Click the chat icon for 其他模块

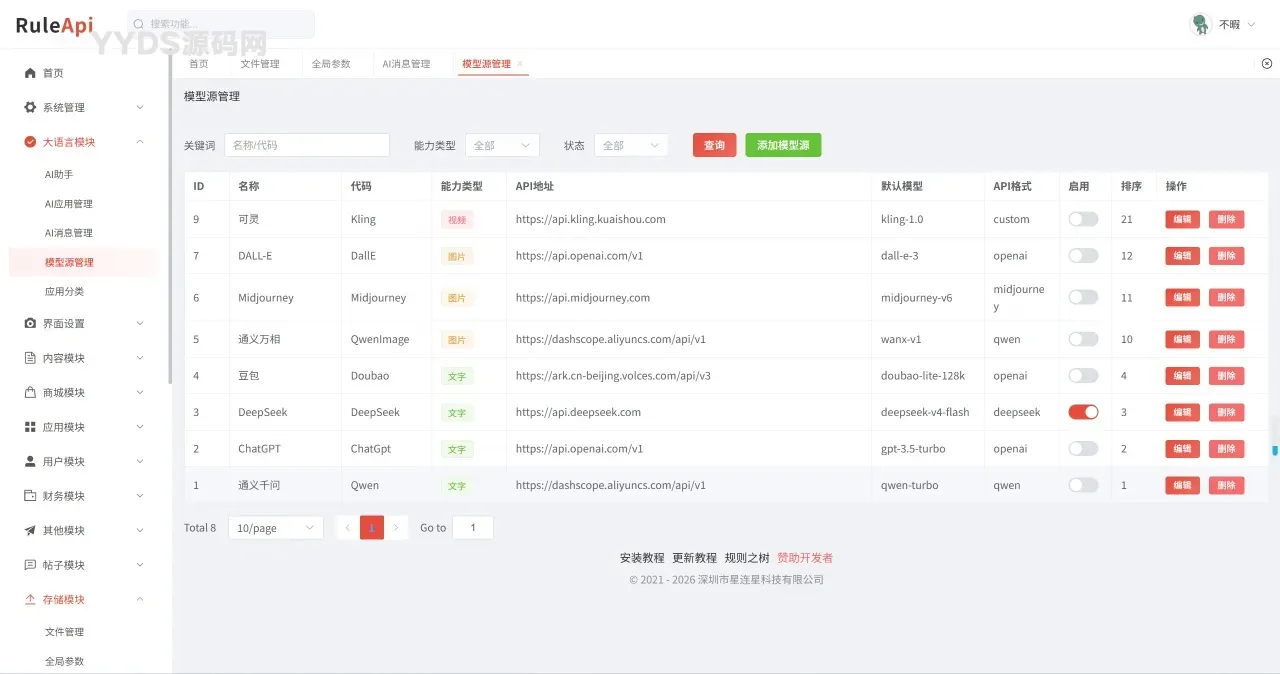tap(30, 530)
